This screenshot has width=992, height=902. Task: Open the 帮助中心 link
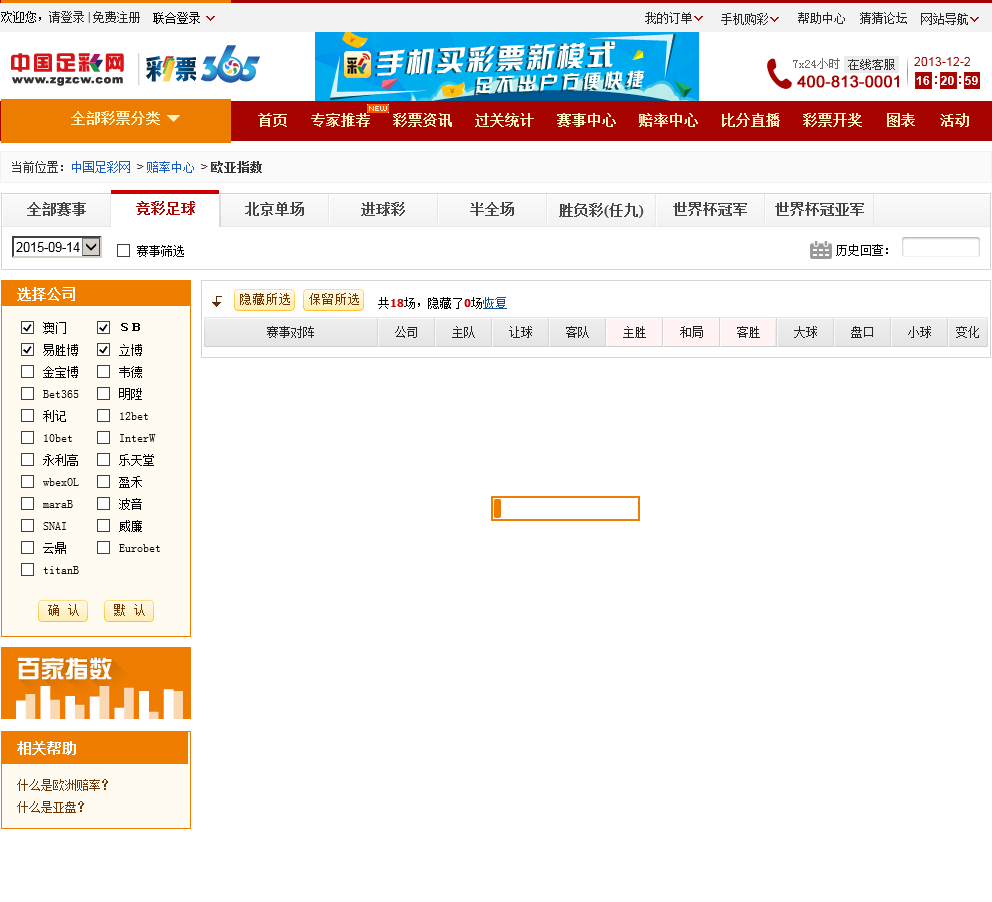click(821, 18)
